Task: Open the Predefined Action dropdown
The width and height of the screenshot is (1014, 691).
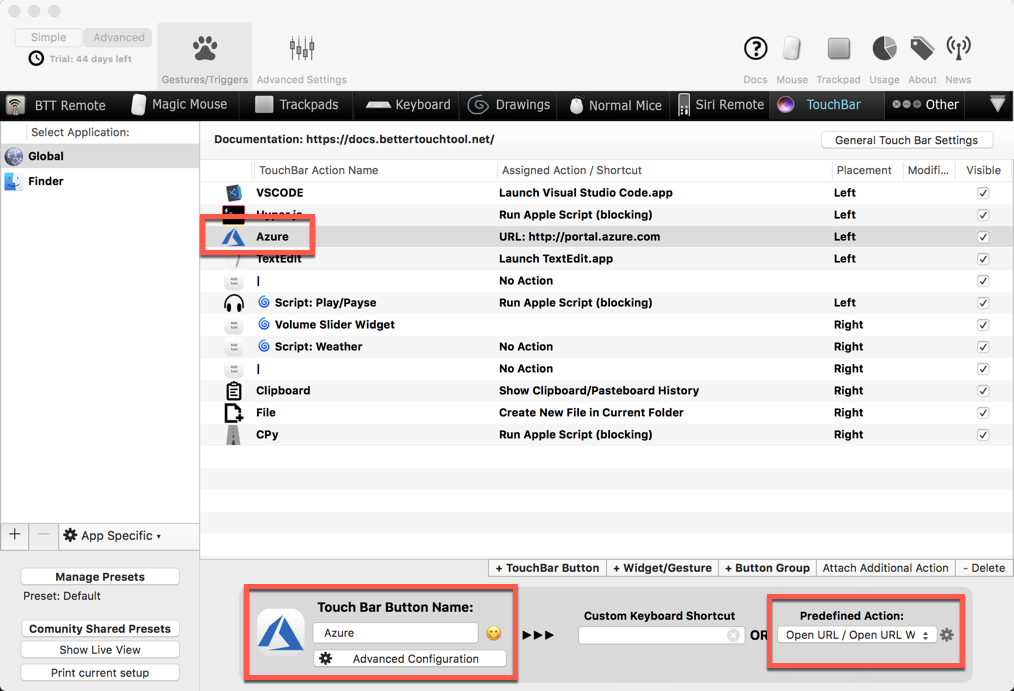Action: (x=857, y=635)
